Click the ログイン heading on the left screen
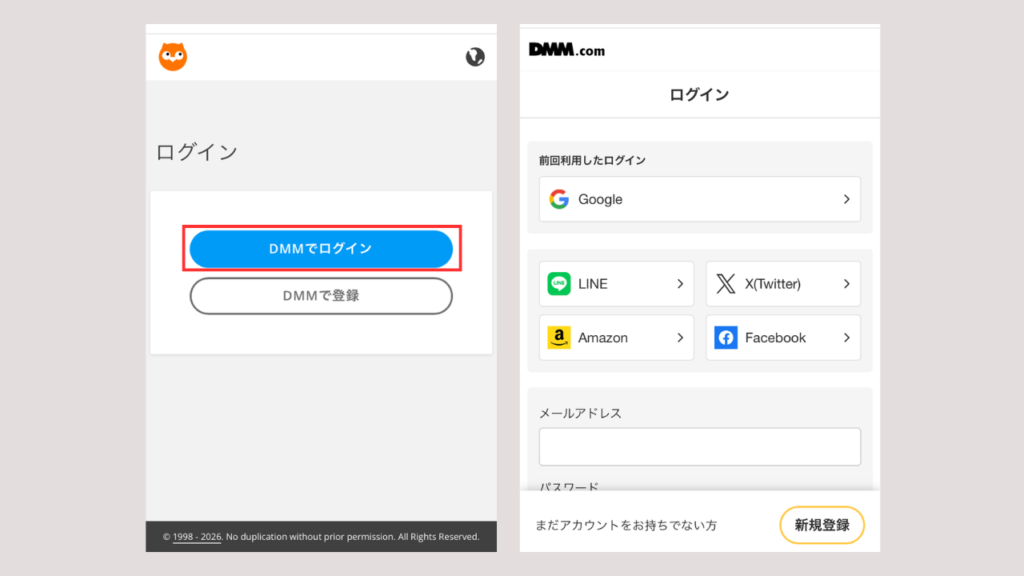 [197, 152]
